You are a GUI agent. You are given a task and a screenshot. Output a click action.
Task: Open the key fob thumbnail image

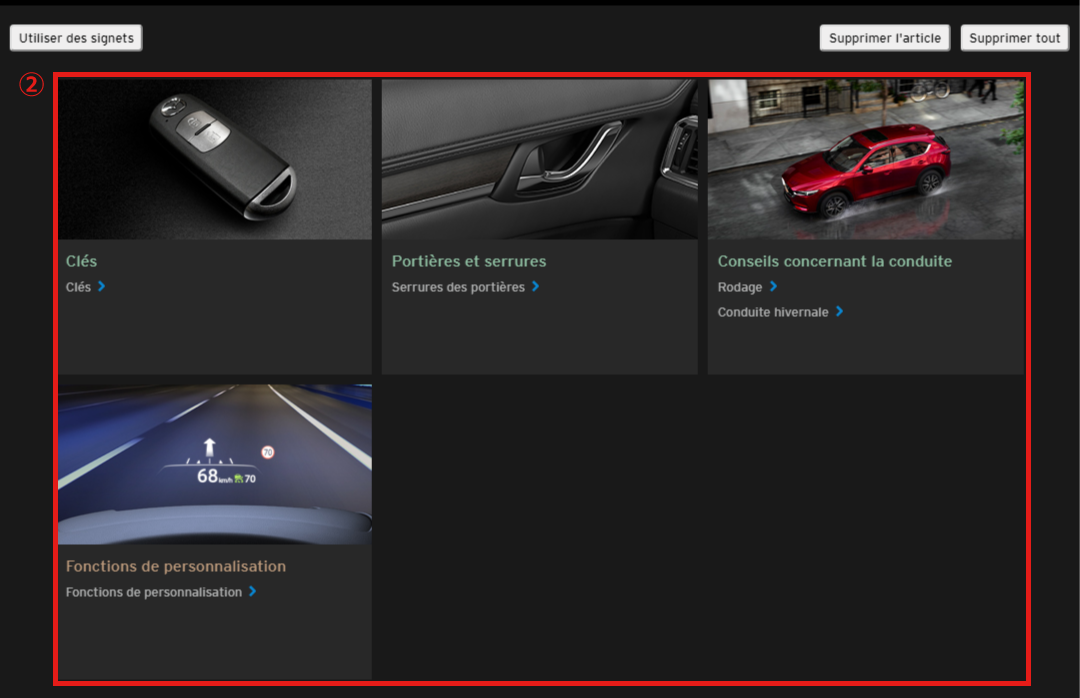pyautogui.click(x=215, y=159)
